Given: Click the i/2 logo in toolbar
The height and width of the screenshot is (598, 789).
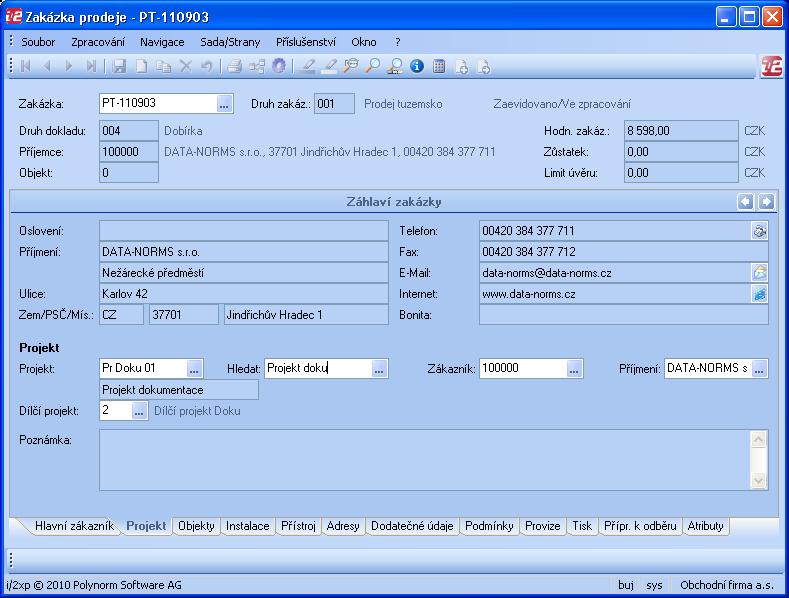Looking at the screenshot, I should click(x=771, y=66).
